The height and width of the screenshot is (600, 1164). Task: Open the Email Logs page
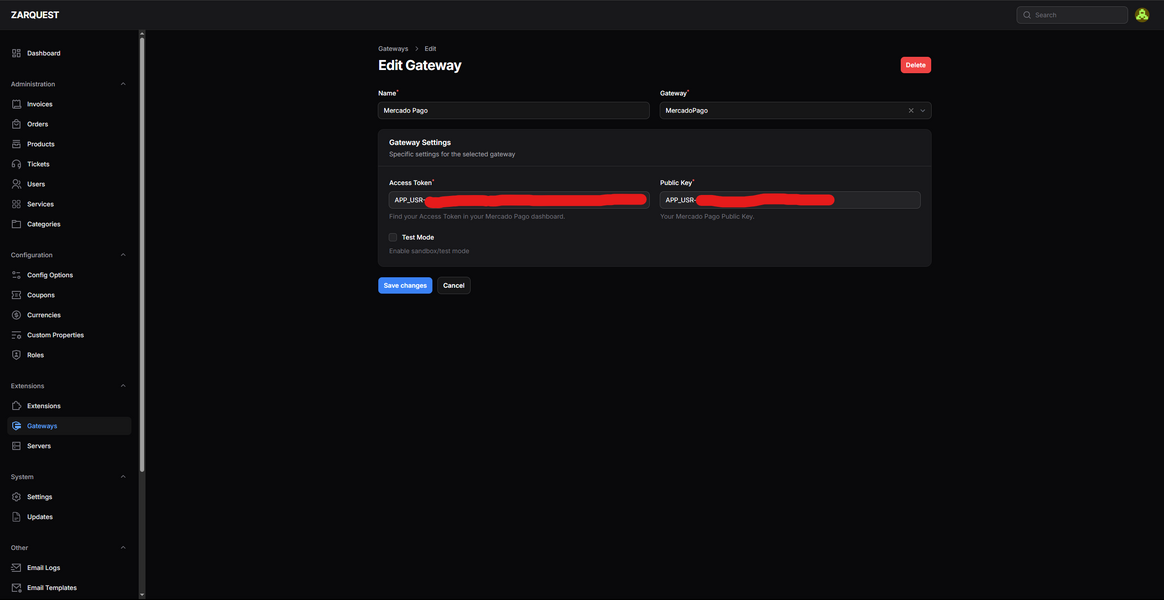tap(69, 568)
